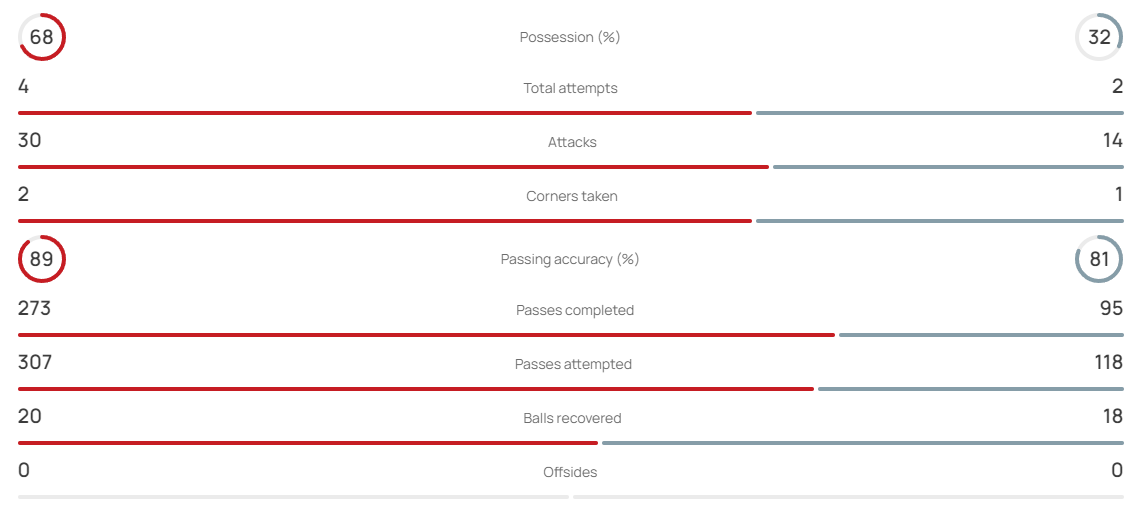Click the red 68 possession gauge
Viewport: 1139px width, 508px height.
[42, 37]
